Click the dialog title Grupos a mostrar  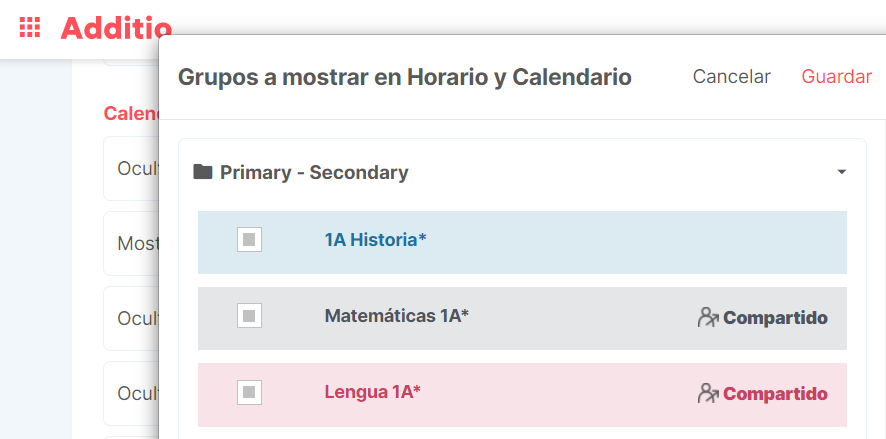[x=405, y=77]
